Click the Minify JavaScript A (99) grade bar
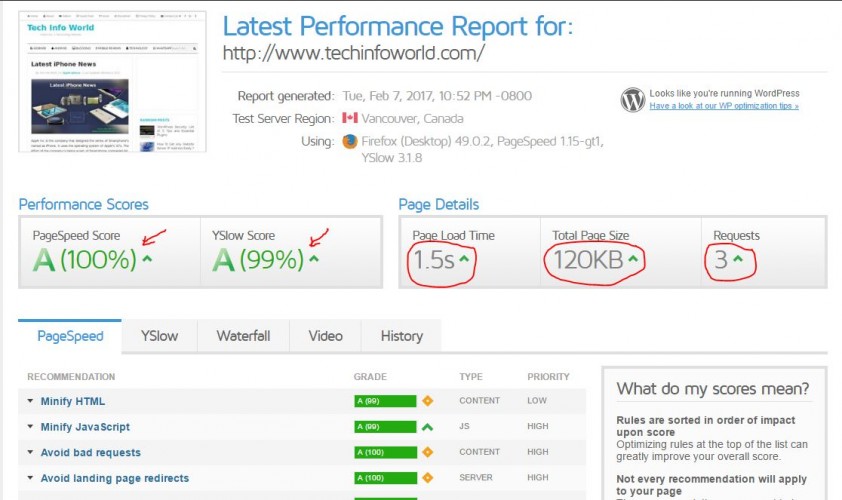The height and width of the screenshot is (500, 842). click(385, 426)
